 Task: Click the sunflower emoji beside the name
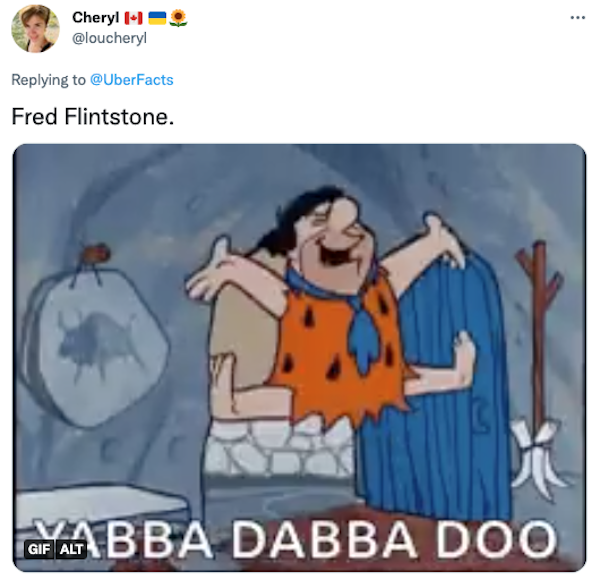coord(178,18)
